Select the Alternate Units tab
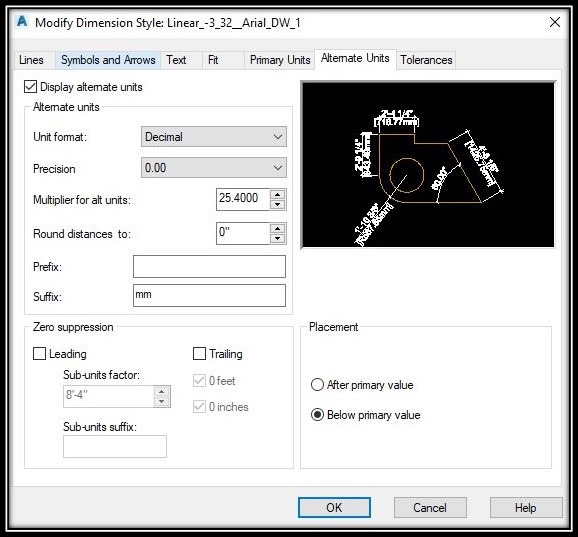The image size is (578, 537). tap(355, 58)
